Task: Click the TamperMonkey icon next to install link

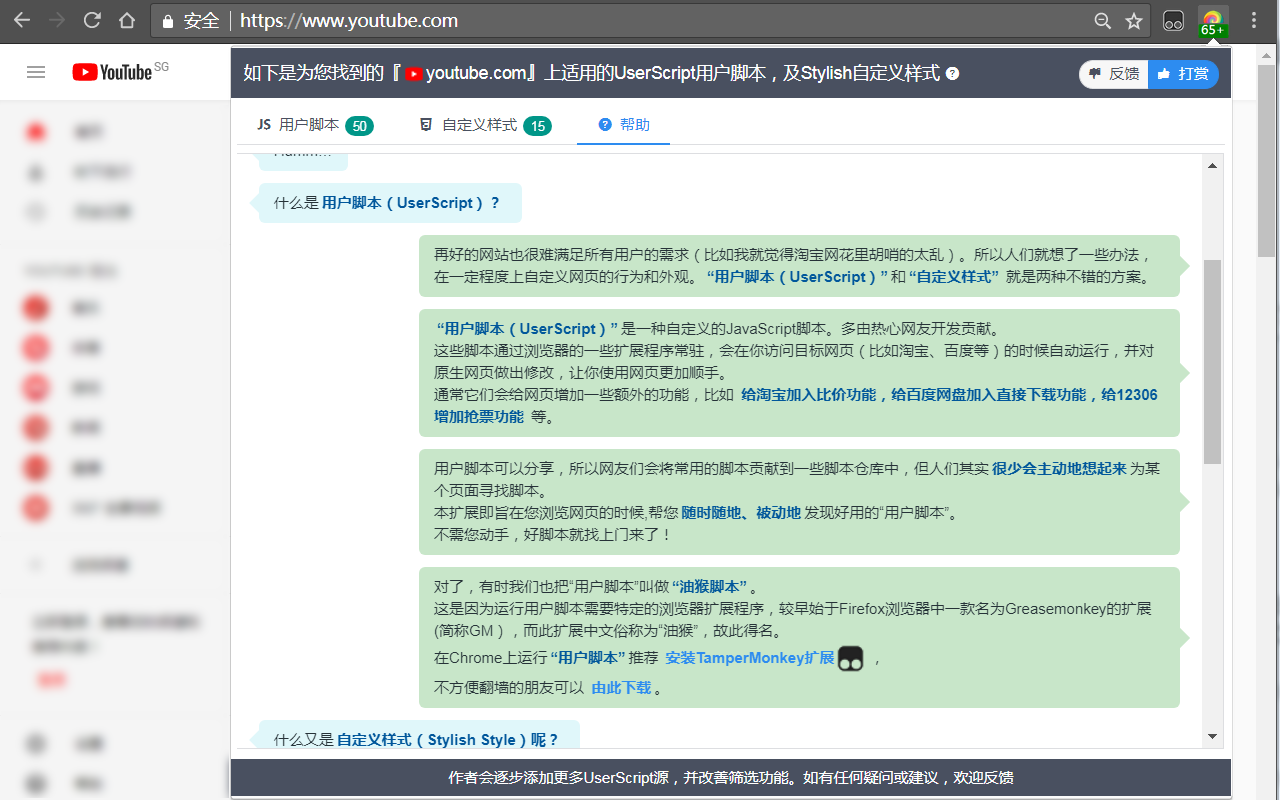Action: (x=850, y=658)
